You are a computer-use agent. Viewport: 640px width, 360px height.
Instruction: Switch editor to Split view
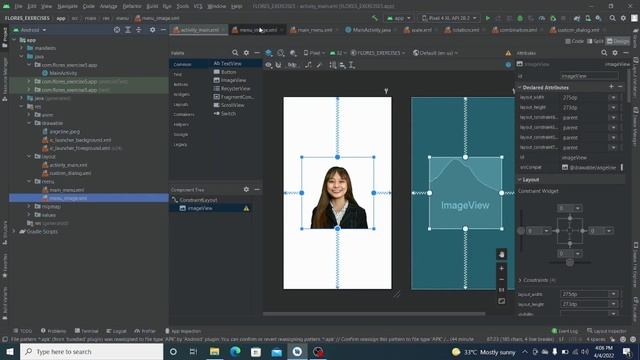[596, 41]
